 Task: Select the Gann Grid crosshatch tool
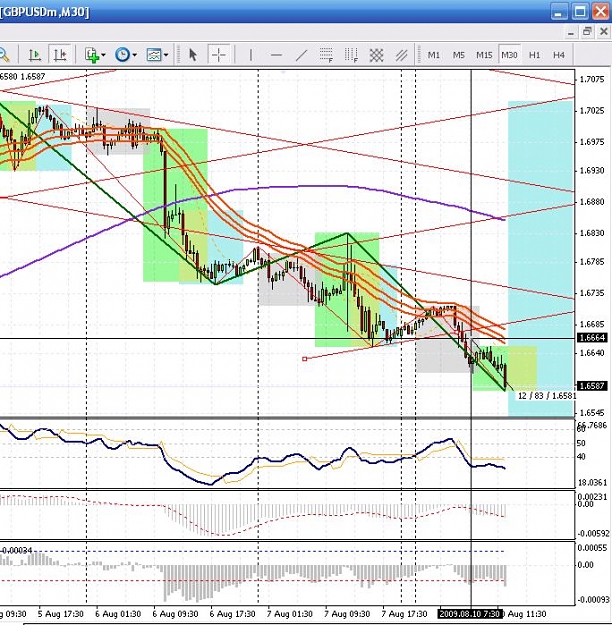pos(376,55)
